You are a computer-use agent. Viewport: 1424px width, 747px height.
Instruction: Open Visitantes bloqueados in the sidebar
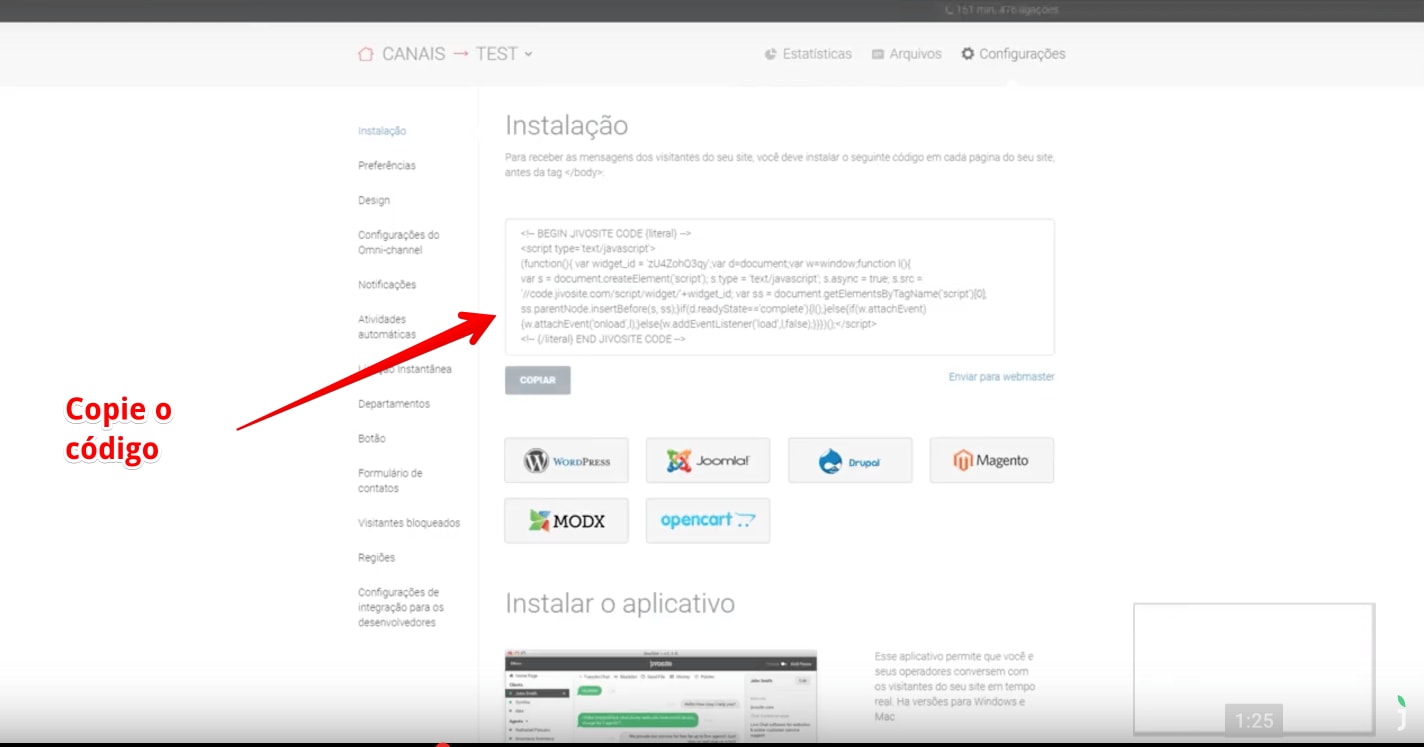[x=409, y=523]
